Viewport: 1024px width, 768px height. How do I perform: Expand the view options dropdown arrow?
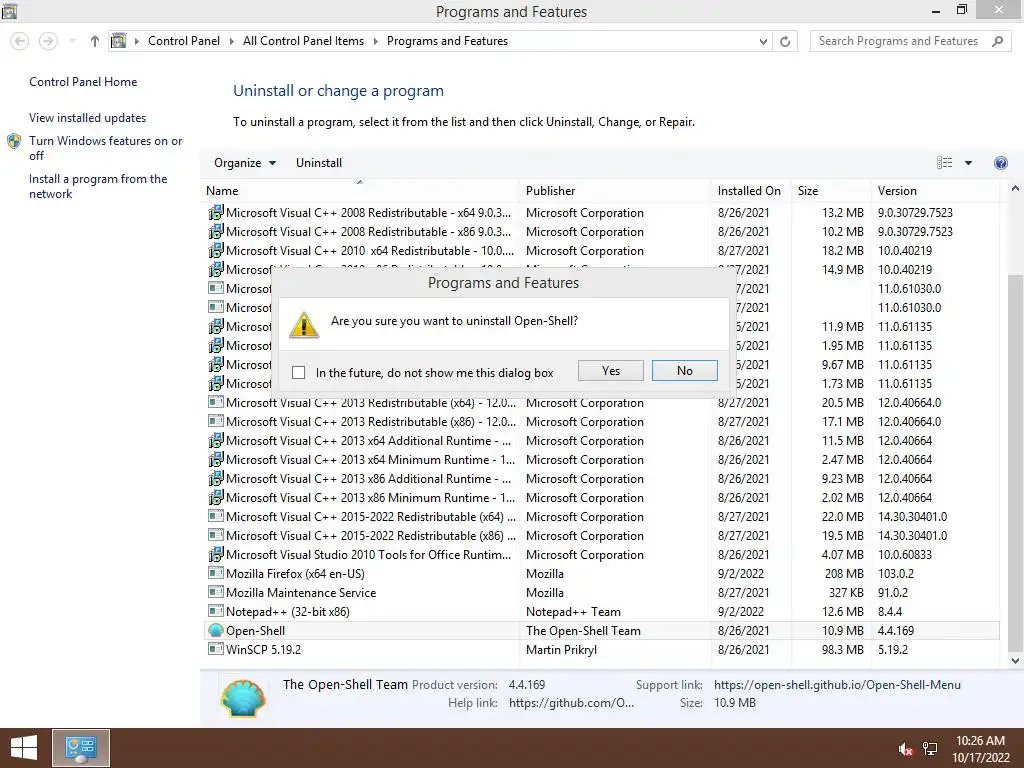pyautogui.click(x=968, y=163)
